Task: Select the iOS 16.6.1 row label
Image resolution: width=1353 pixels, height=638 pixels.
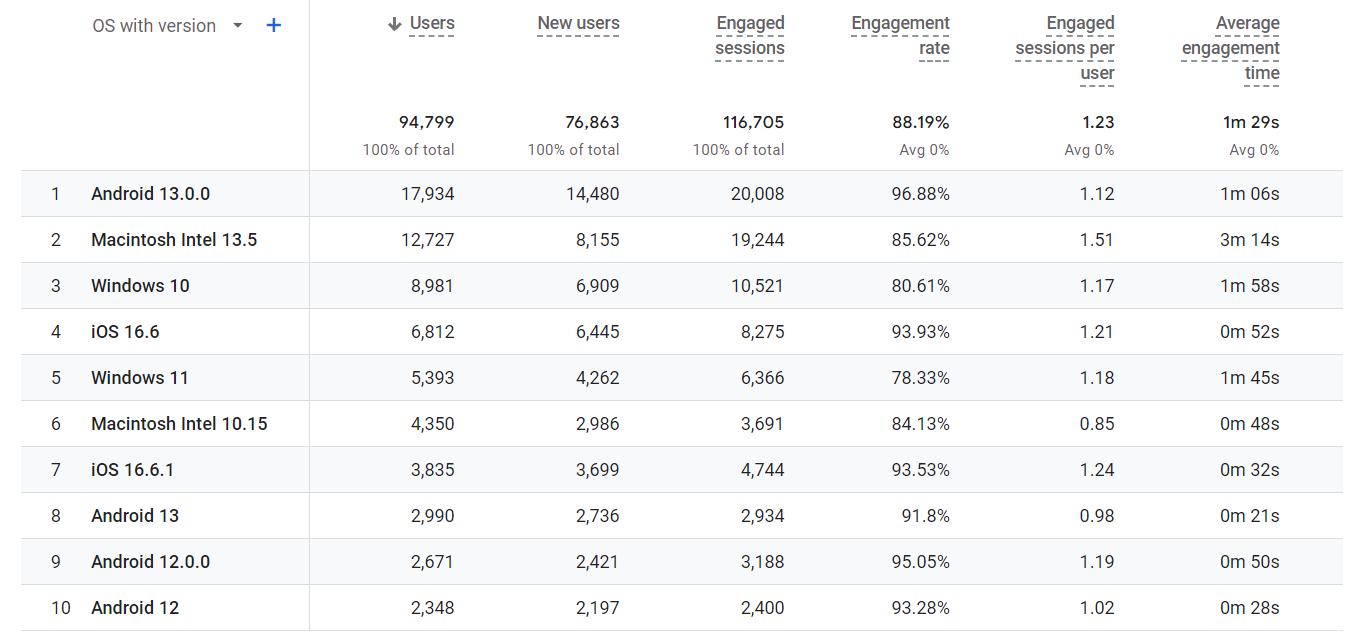Action: [133, 470]
